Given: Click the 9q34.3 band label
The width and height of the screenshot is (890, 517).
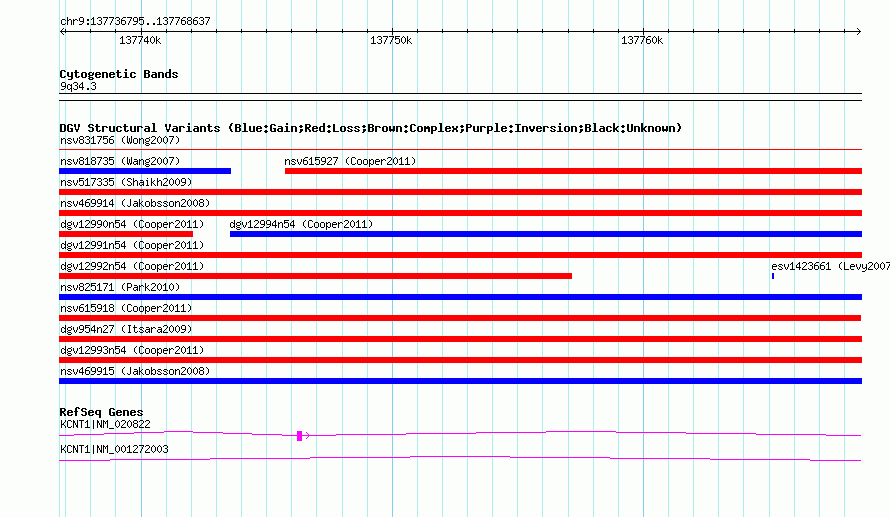Looking at the screenshot, I should pos(78,86).
